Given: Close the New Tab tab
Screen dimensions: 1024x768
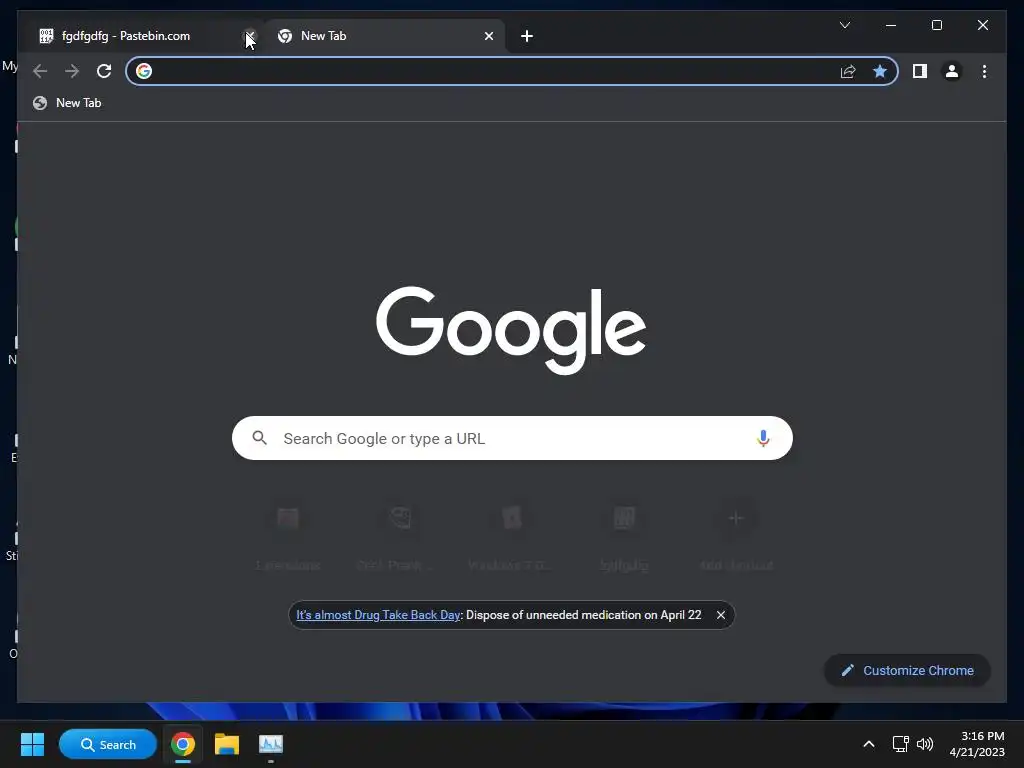Looking at the screenshot, I should coord(488,36).
